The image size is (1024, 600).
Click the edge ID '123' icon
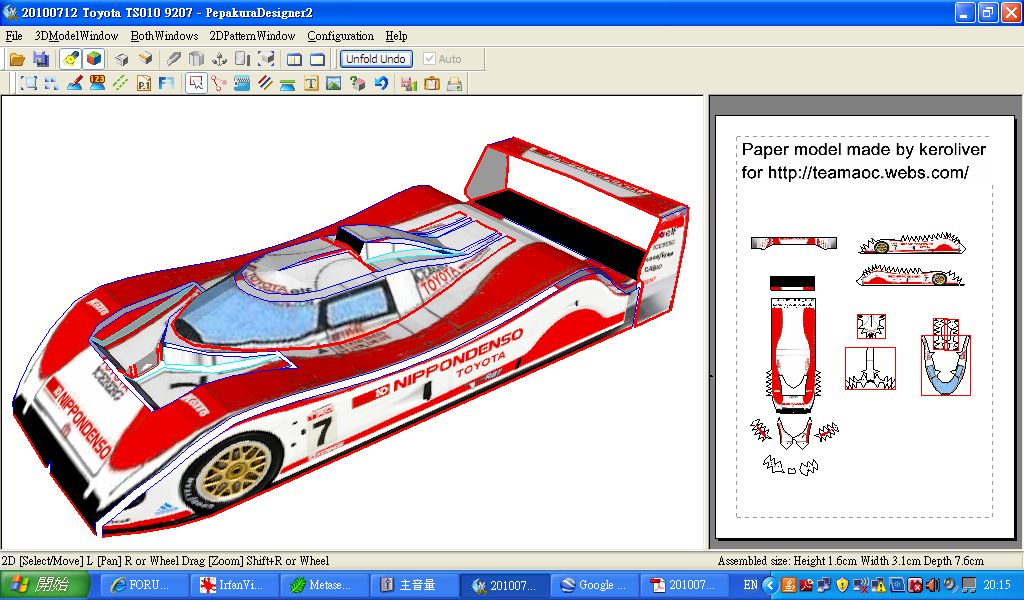[x=97, y=84]
